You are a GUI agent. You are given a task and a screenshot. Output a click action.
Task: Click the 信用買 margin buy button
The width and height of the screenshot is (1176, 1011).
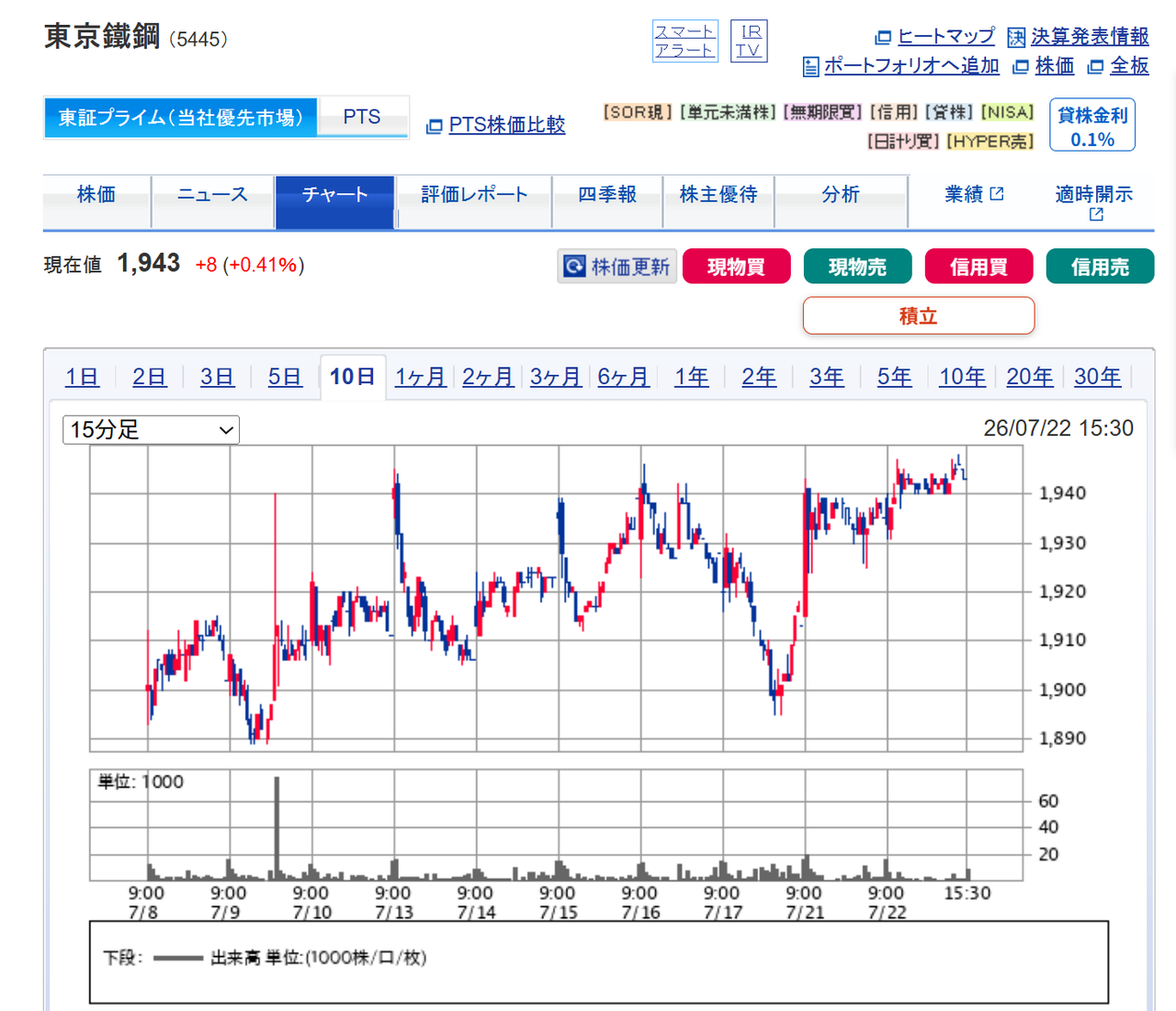979,267
